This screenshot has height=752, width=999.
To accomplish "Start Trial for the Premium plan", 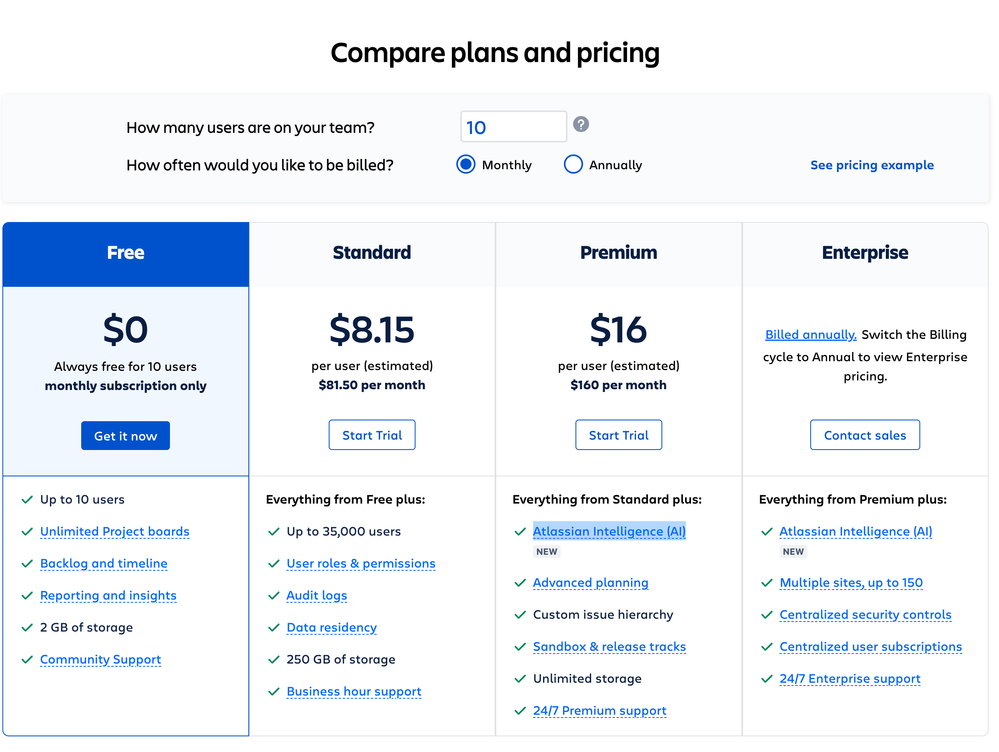I will tap(619, 435).
